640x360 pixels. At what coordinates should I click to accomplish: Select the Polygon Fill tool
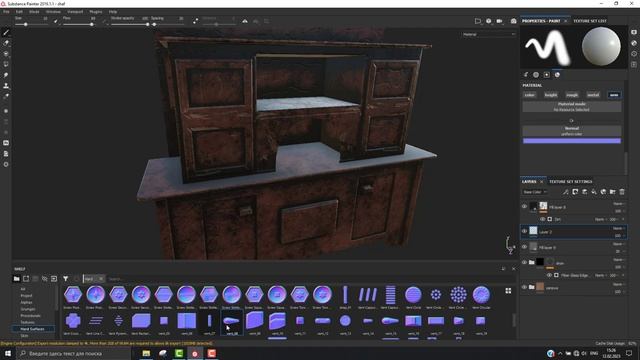[6, 64]
